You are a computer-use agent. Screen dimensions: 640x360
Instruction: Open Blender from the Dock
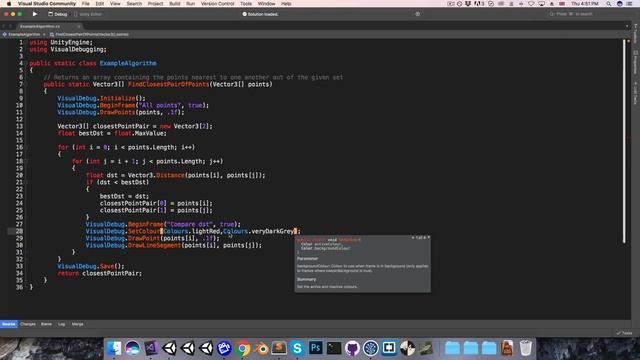pos(261,348)
